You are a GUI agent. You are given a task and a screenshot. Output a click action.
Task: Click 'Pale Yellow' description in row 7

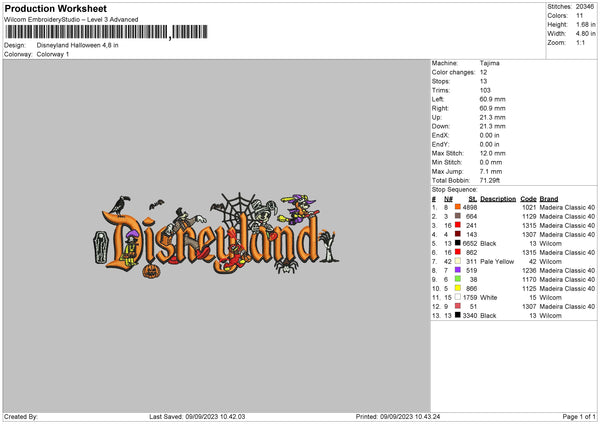pos(497,262)
